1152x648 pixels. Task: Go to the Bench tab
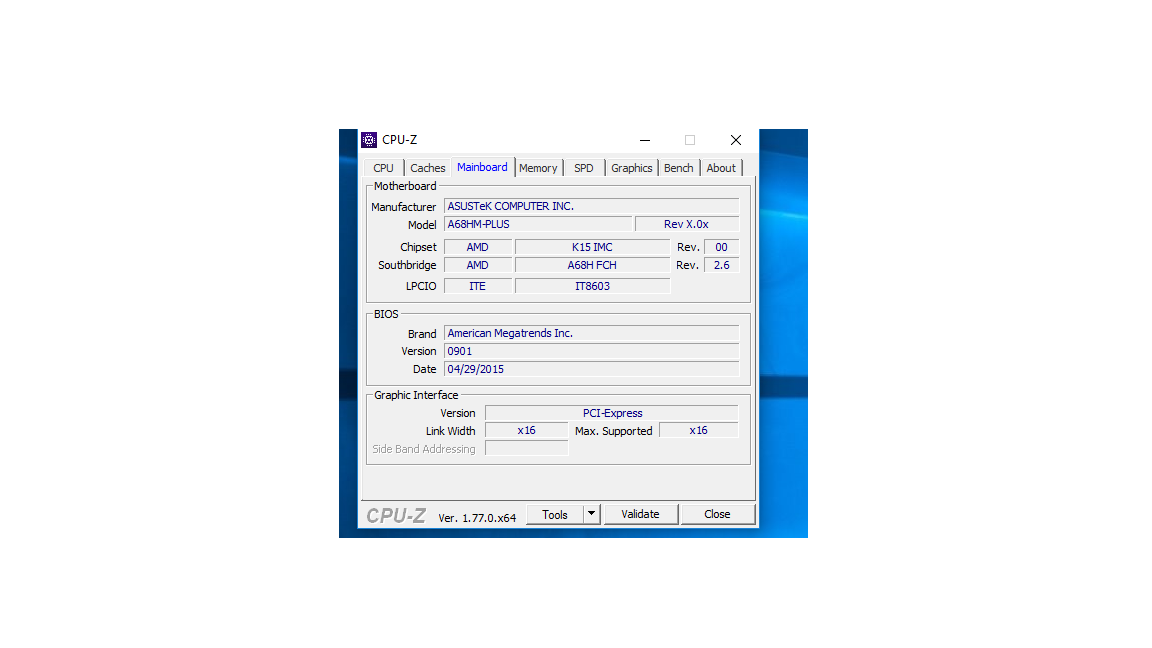click(x=678, y=168)
